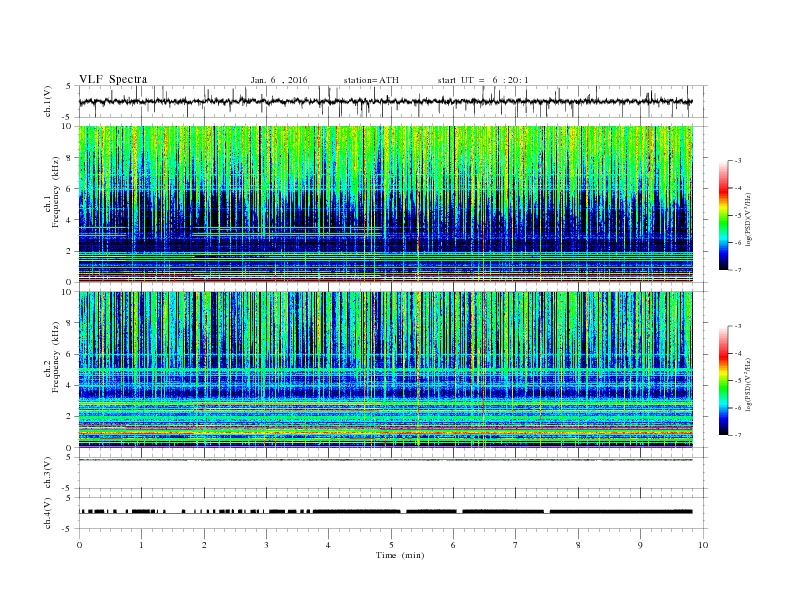Click the ch.2 spectrogram color scale bar

(x=724, y=381)
